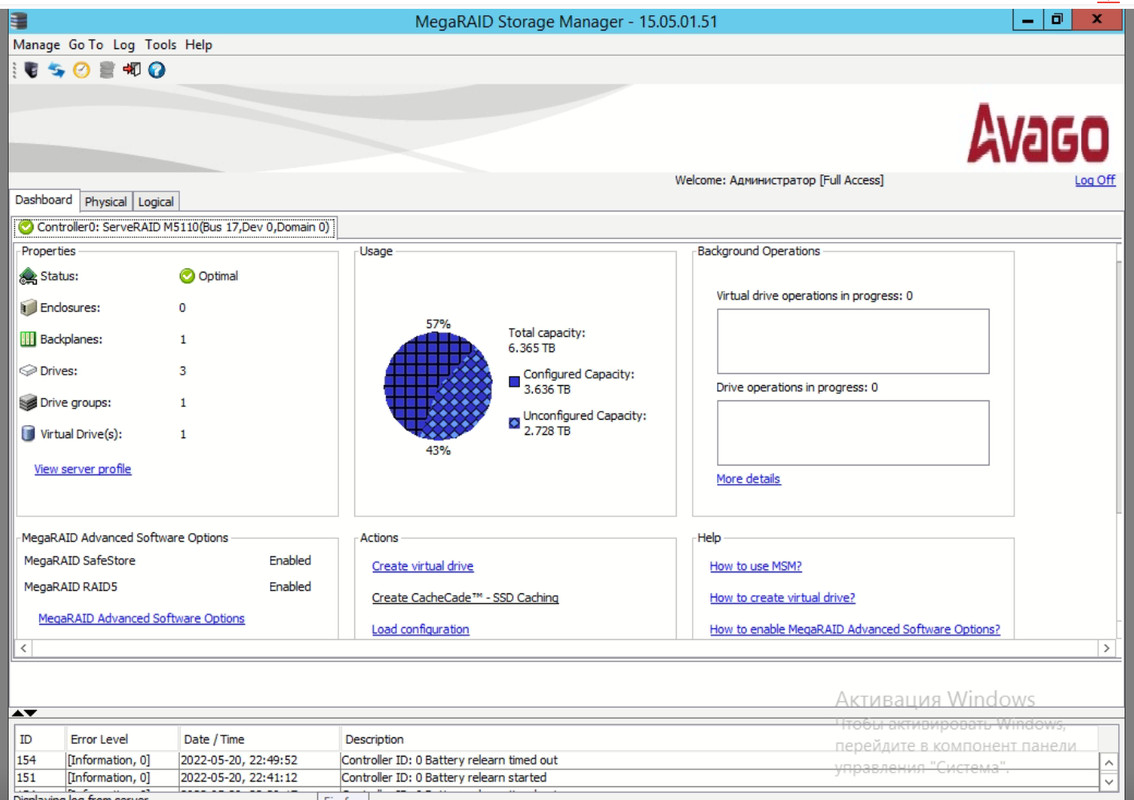
Task: Click the log off door icon in toolbar
Action: [x=132, y=70]
